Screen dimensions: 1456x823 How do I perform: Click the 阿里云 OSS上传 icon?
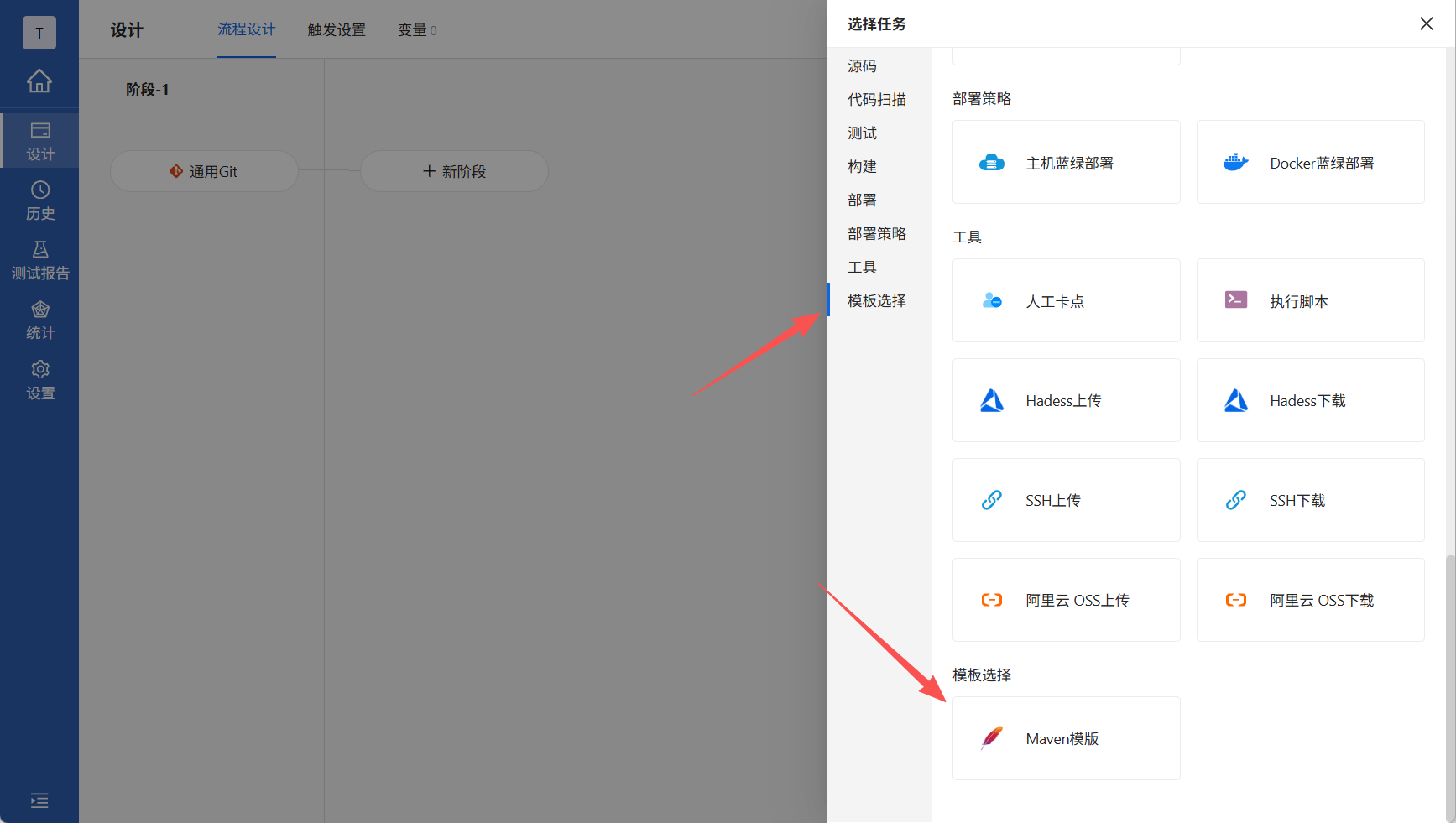point(991,599)
